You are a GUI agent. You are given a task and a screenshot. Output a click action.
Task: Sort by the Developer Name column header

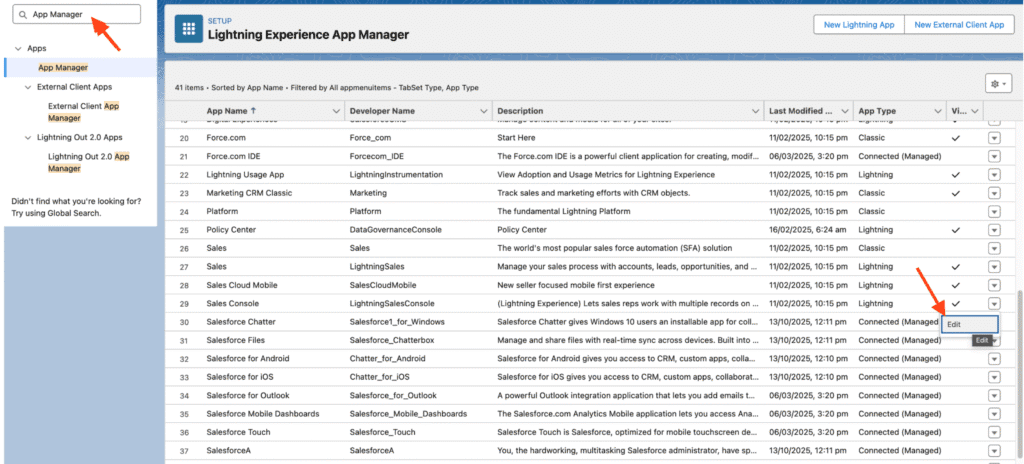[382, 111]
